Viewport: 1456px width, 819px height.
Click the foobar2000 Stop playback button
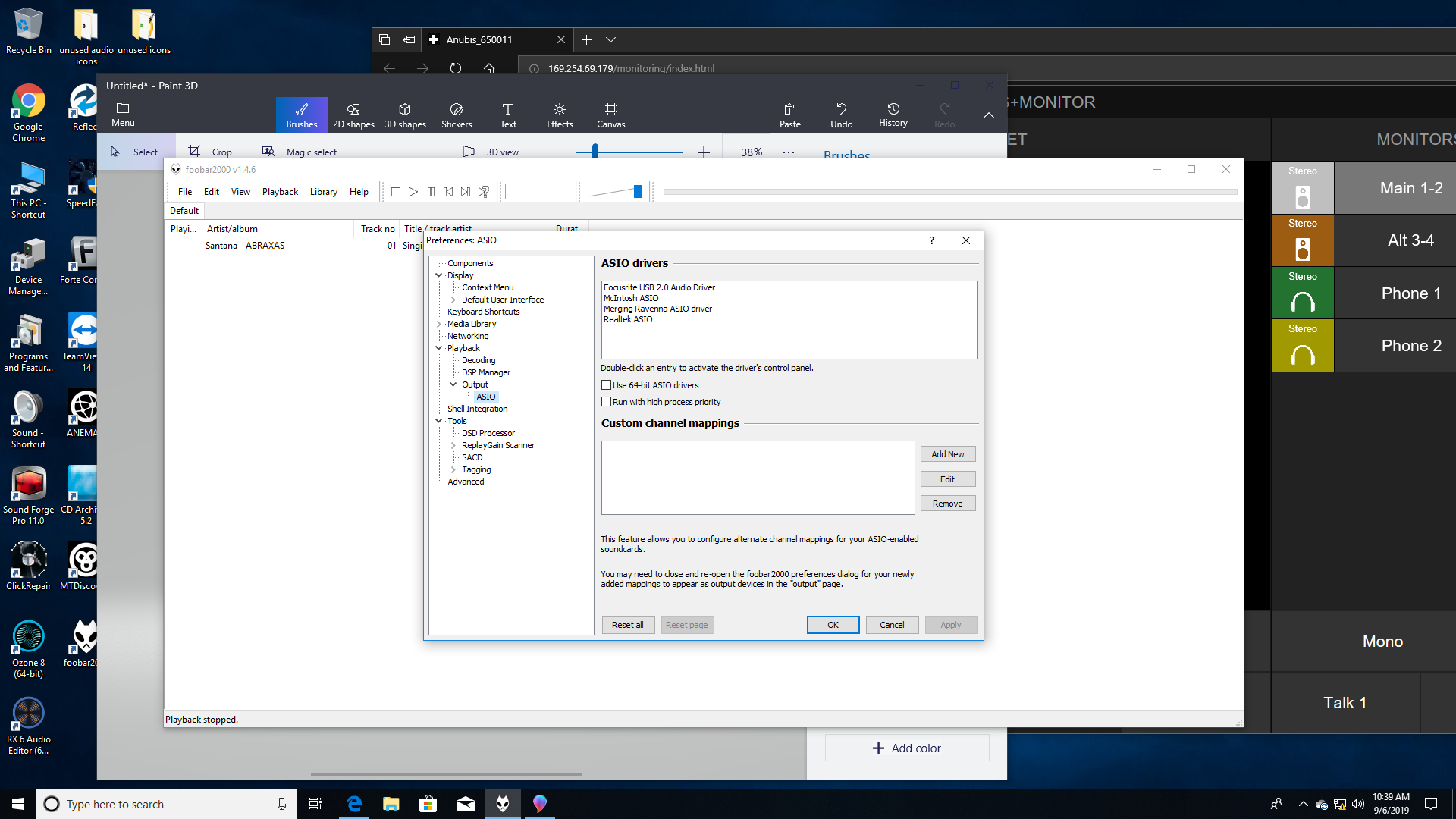pos(395,192)
